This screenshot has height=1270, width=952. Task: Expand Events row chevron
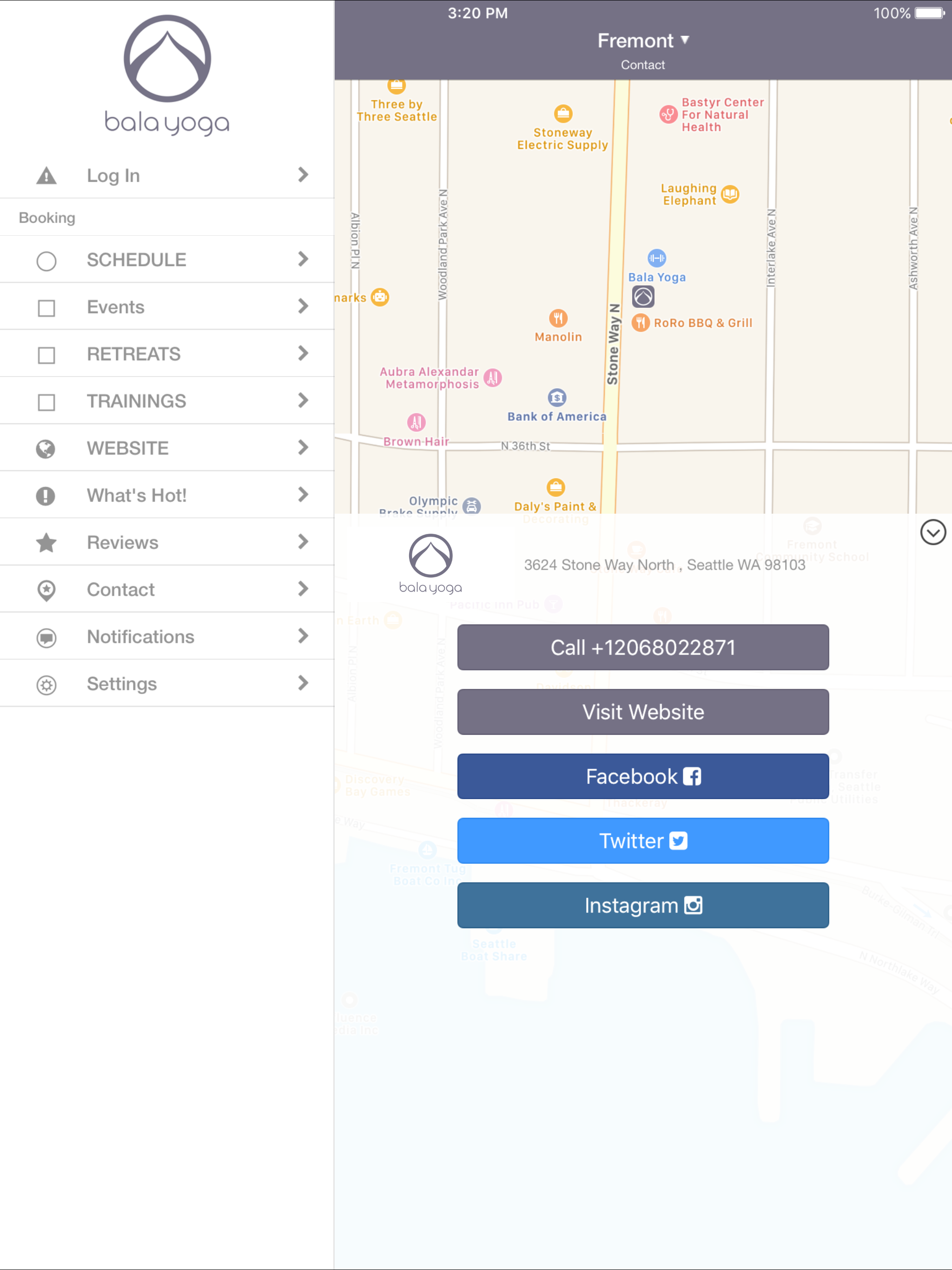pos(303,306)
